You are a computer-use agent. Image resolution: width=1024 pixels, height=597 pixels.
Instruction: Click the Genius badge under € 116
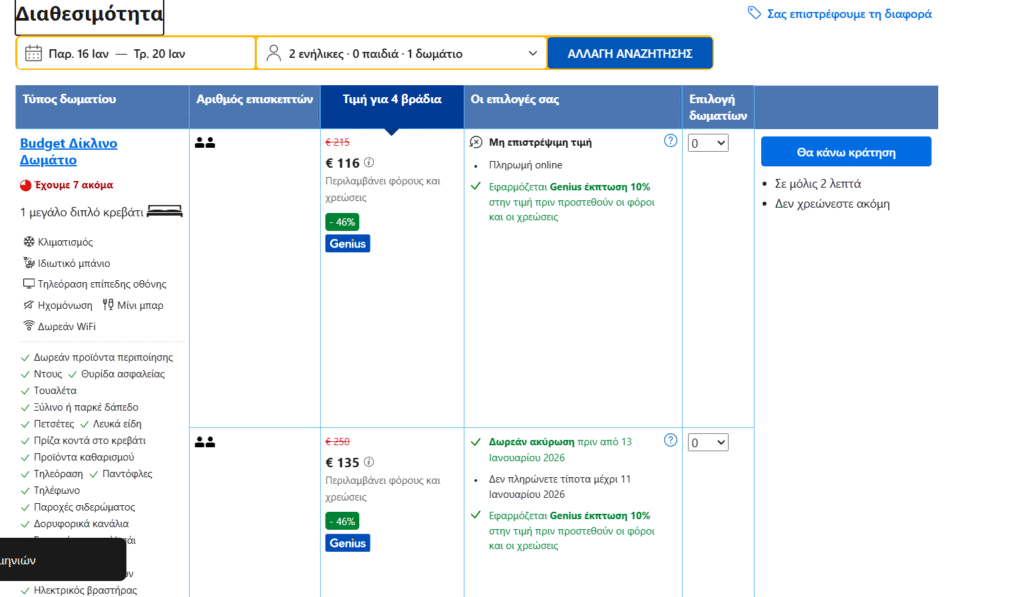347,243
